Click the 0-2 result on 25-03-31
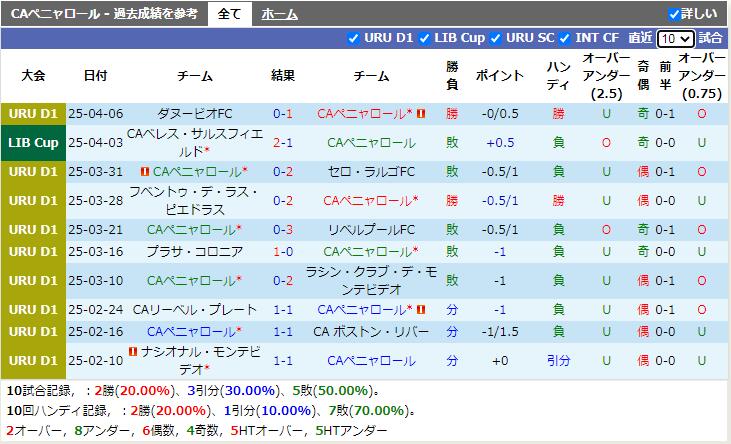The image size is (731, 444). (x=283, y=172)
